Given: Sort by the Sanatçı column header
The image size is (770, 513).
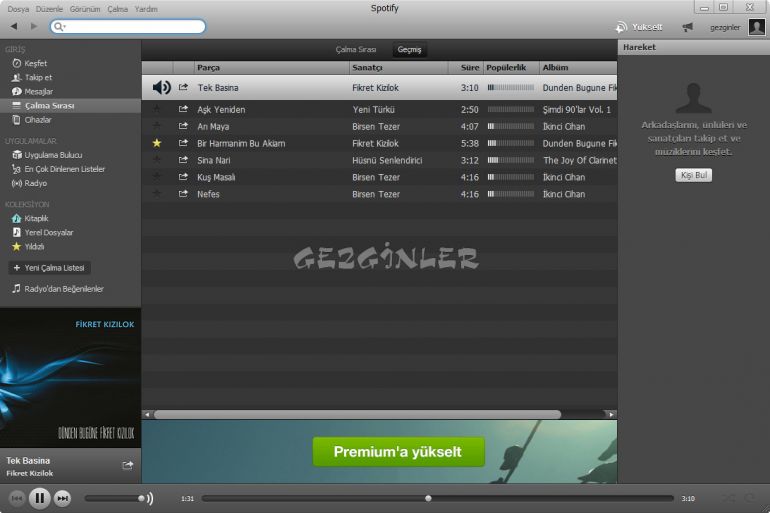Looking at the screenshot, I should click(399, 68).
